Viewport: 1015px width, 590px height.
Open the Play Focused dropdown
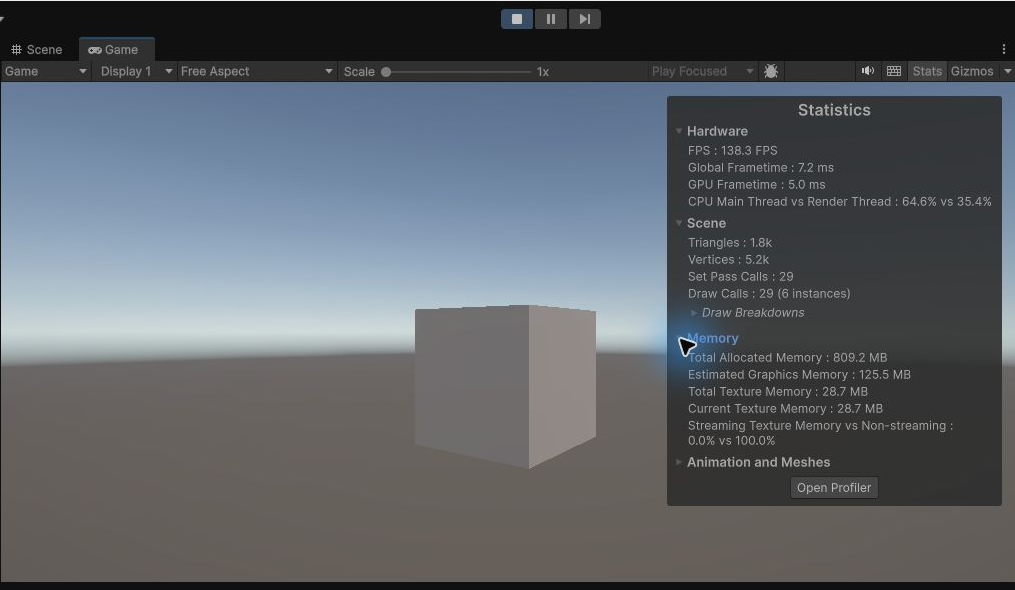702,71
